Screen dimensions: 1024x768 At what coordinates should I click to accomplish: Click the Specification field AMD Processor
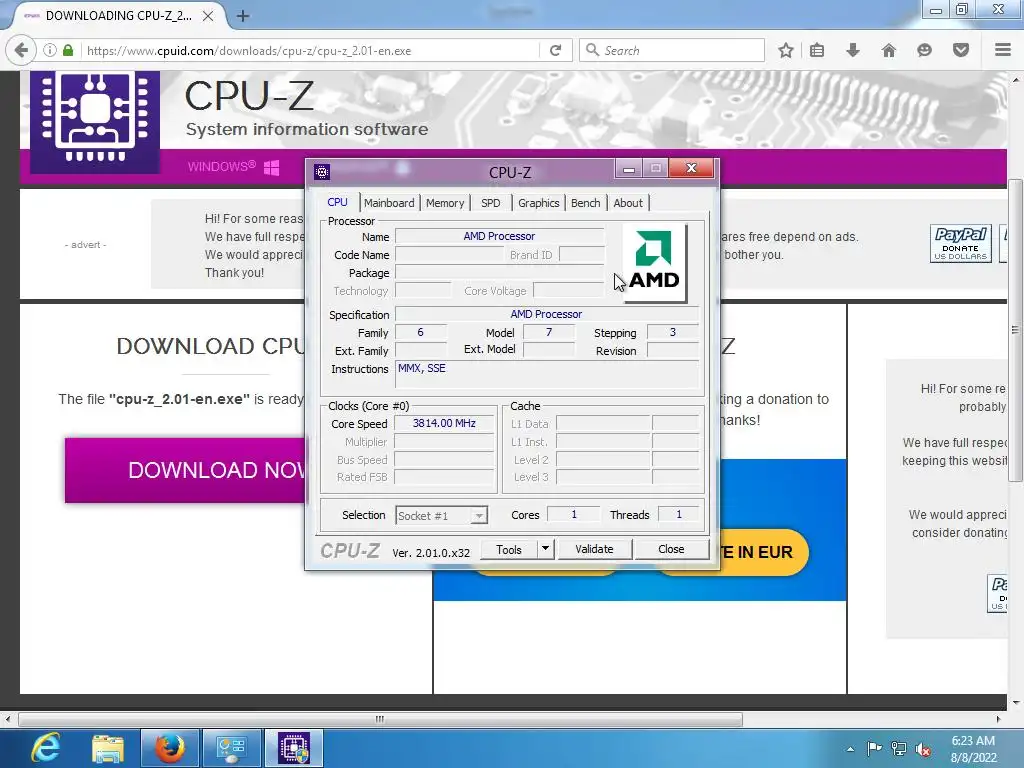pyautogui.click(x=547, y=314)
